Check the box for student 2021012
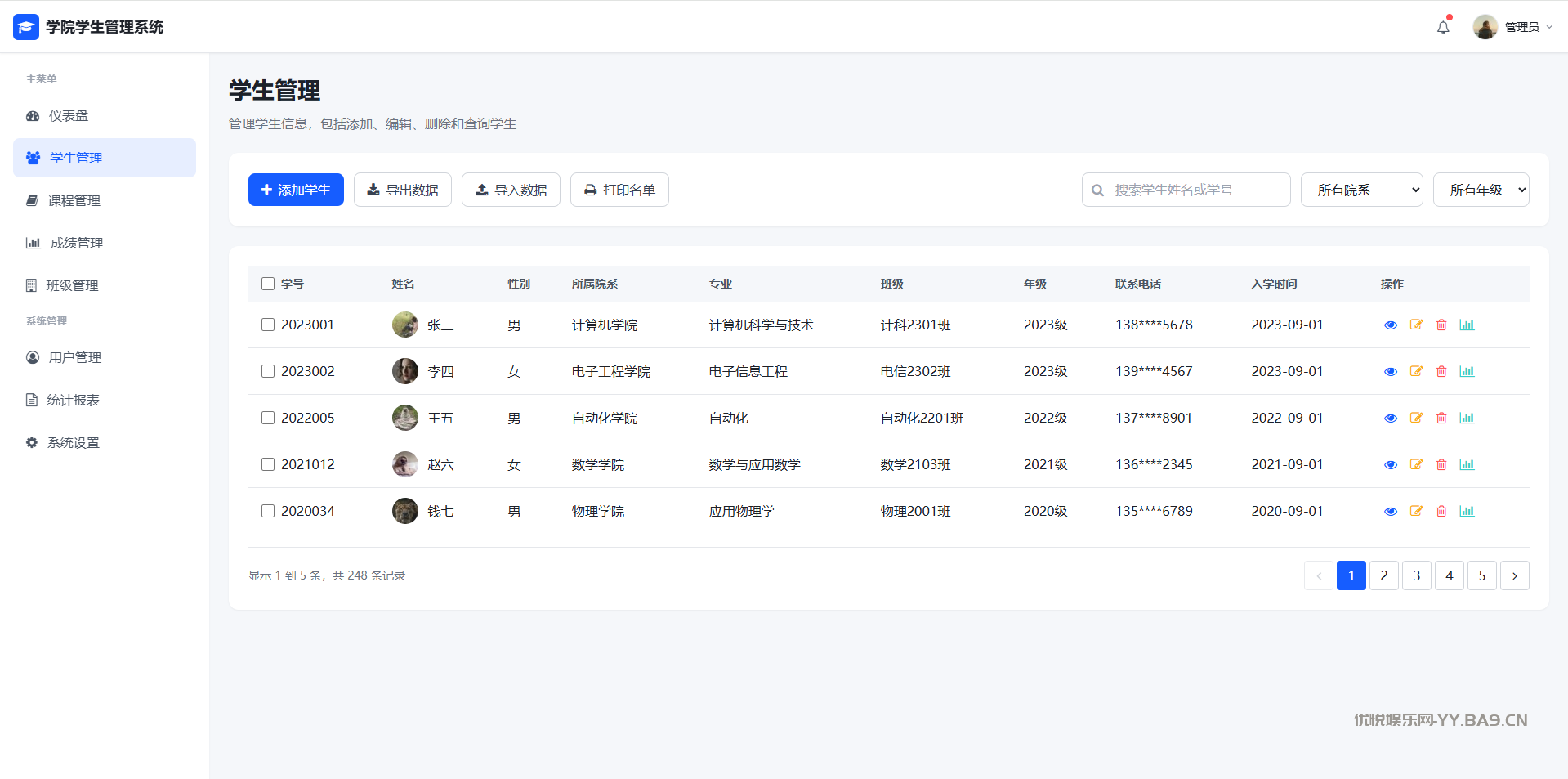 [x=268, y=464]
